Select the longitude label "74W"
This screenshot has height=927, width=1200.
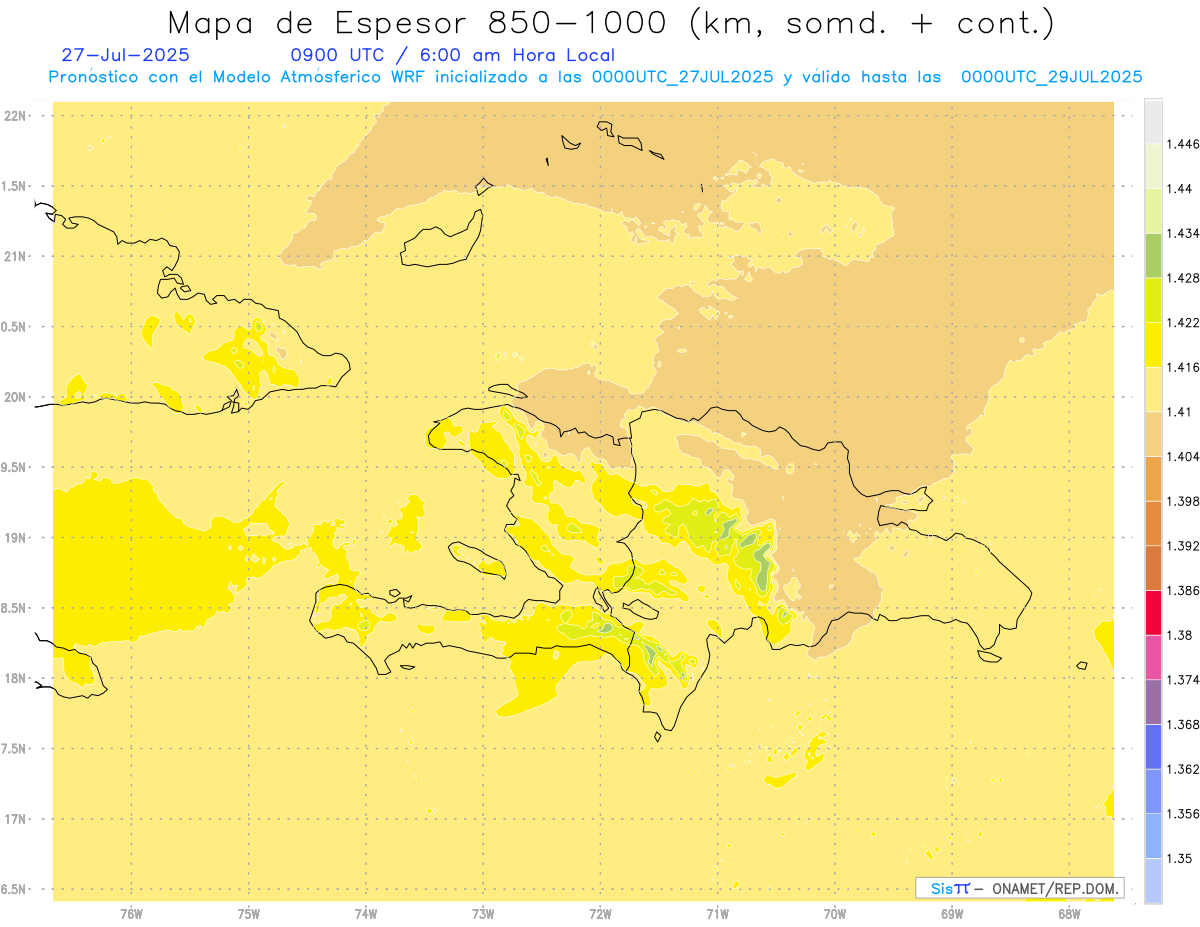click(x=366, y=914)
